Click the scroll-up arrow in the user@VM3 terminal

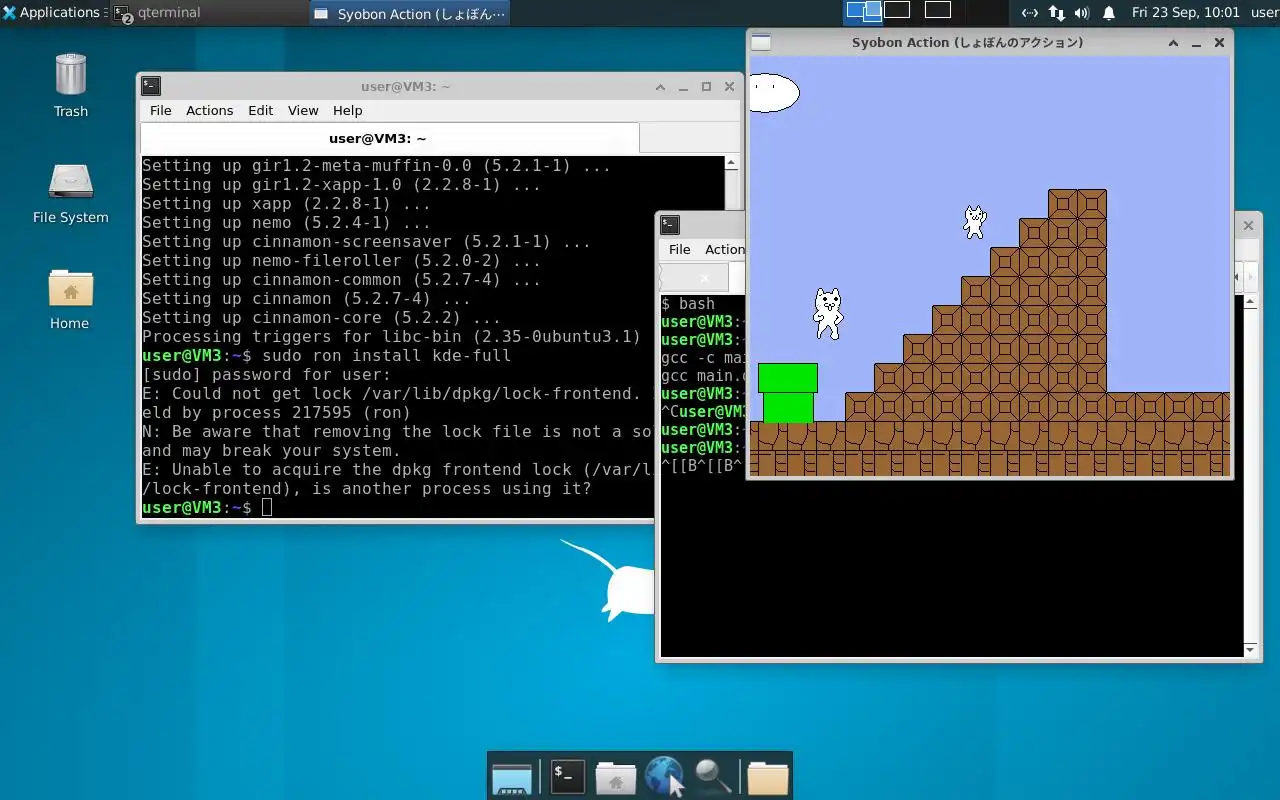(731, 163)
